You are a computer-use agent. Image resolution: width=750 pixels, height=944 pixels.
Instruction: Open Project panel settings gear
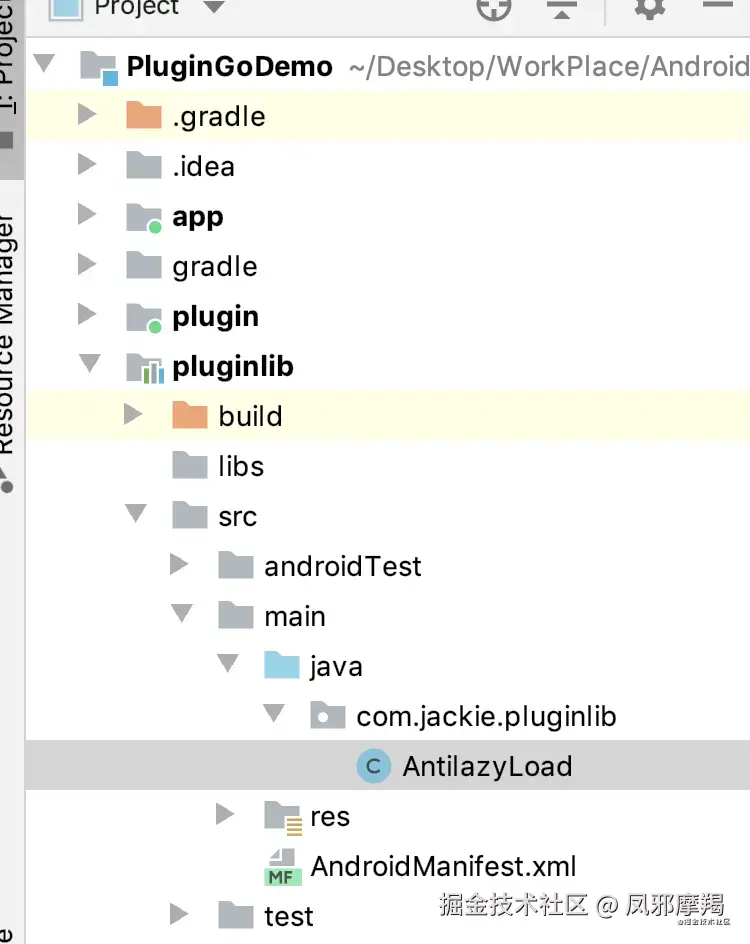(x=650, y=9)
